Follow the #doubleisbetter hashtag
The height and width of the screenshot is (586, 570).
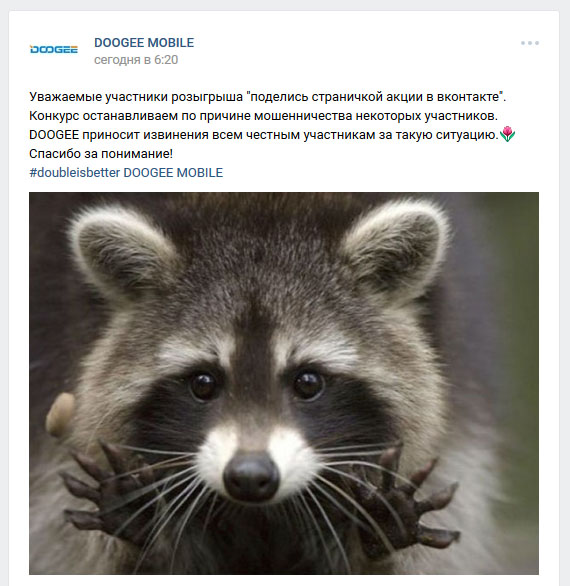74,173
